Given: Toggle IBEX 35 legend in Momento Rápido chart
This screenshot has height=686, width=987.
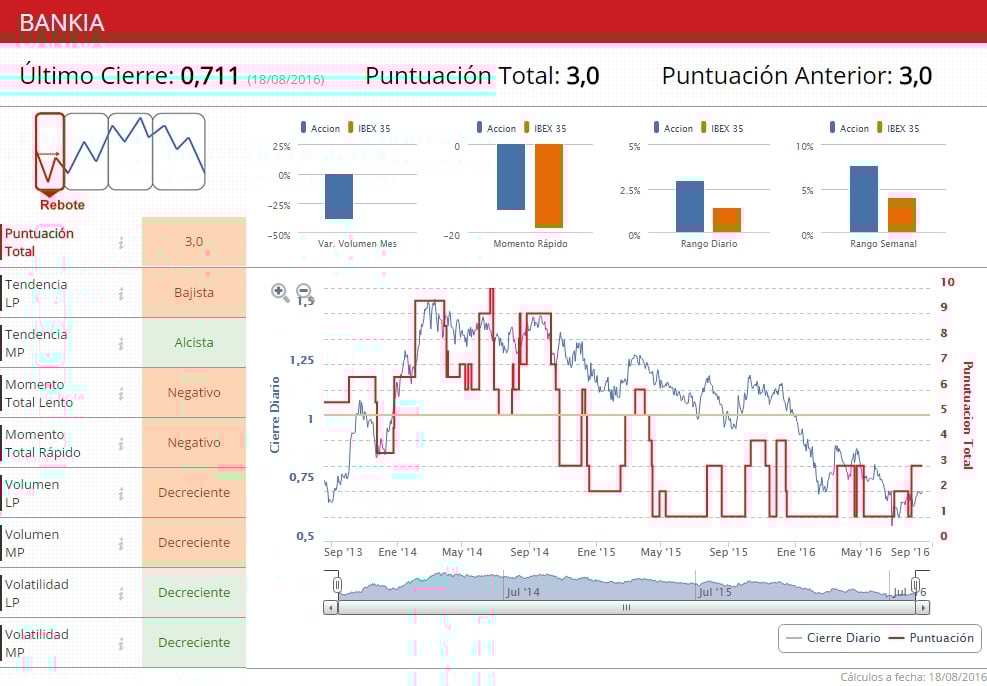Looking at the screenshot, I should pos(545,128).
